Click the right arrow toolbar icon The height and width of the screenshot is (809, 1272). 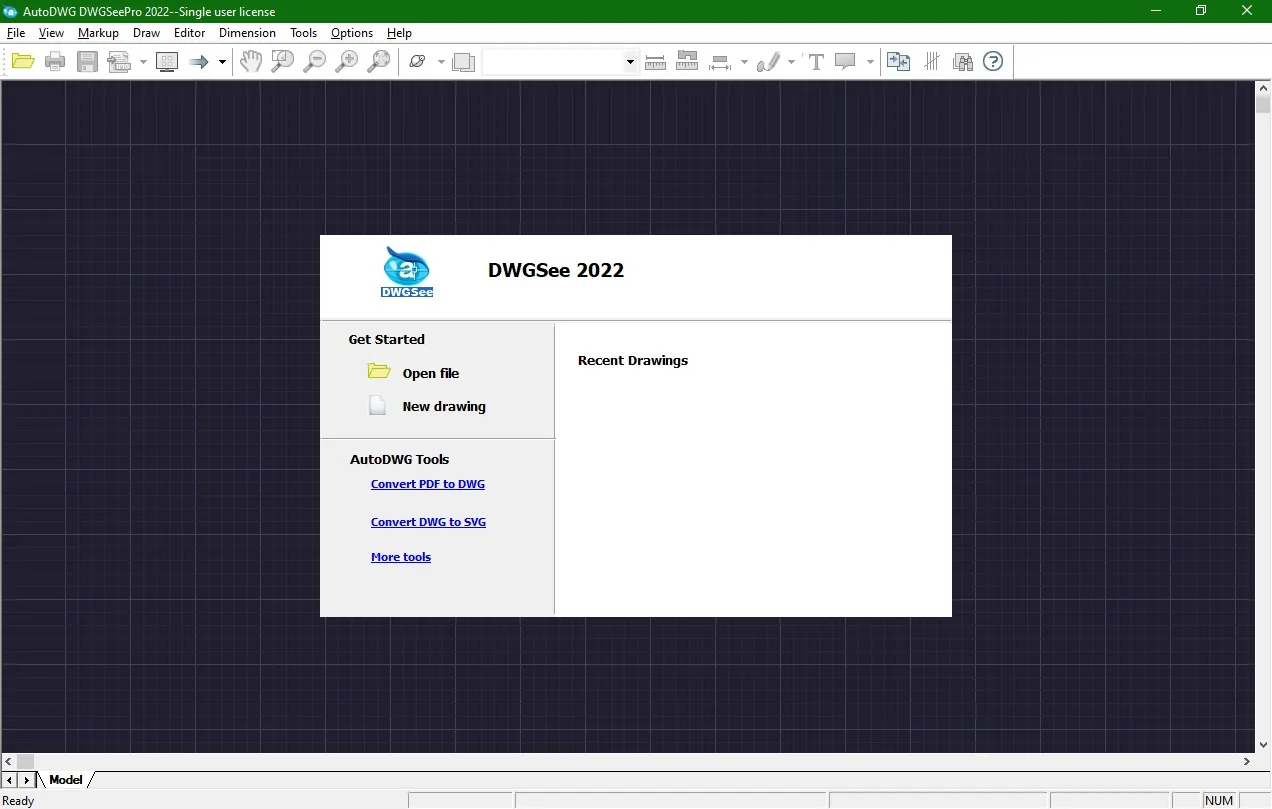coord(199,62)
